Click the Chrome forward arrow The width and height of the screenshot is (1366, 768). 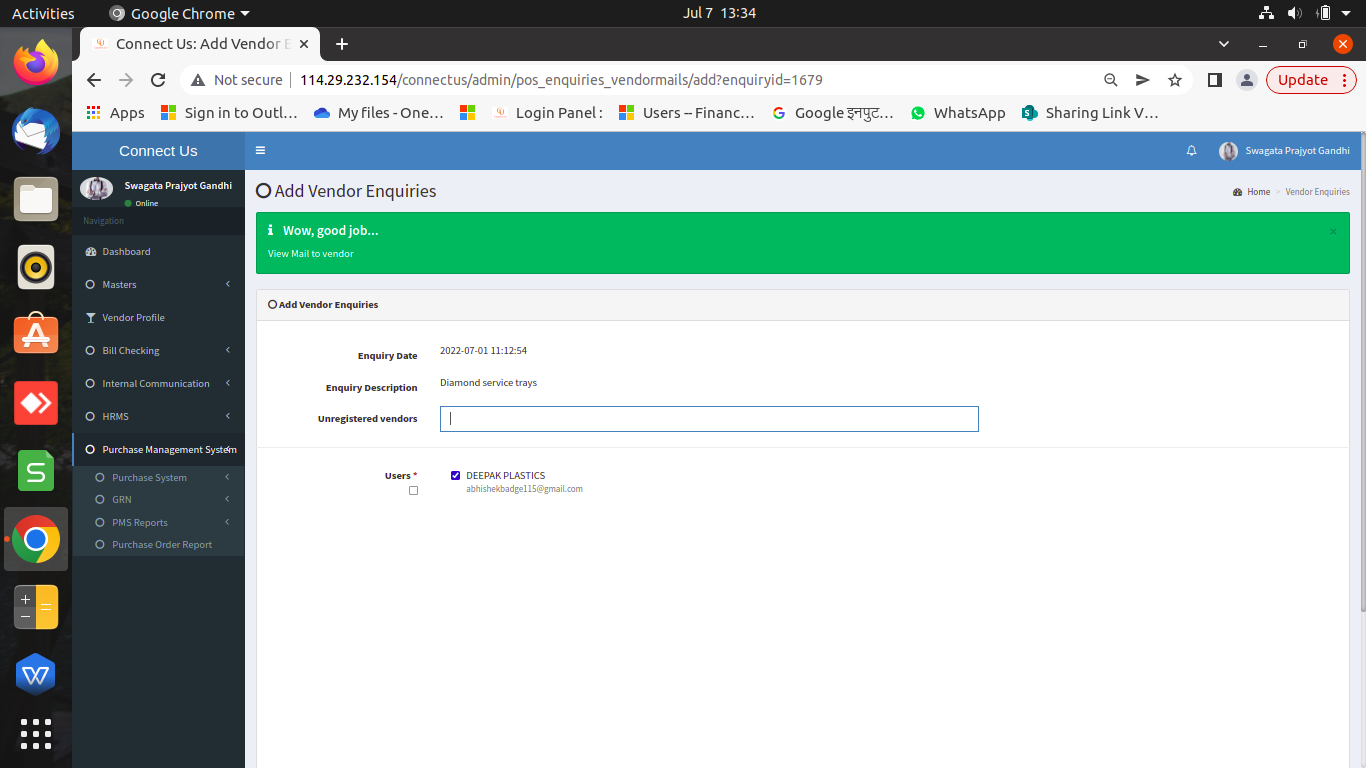click(x=126, y=80)
